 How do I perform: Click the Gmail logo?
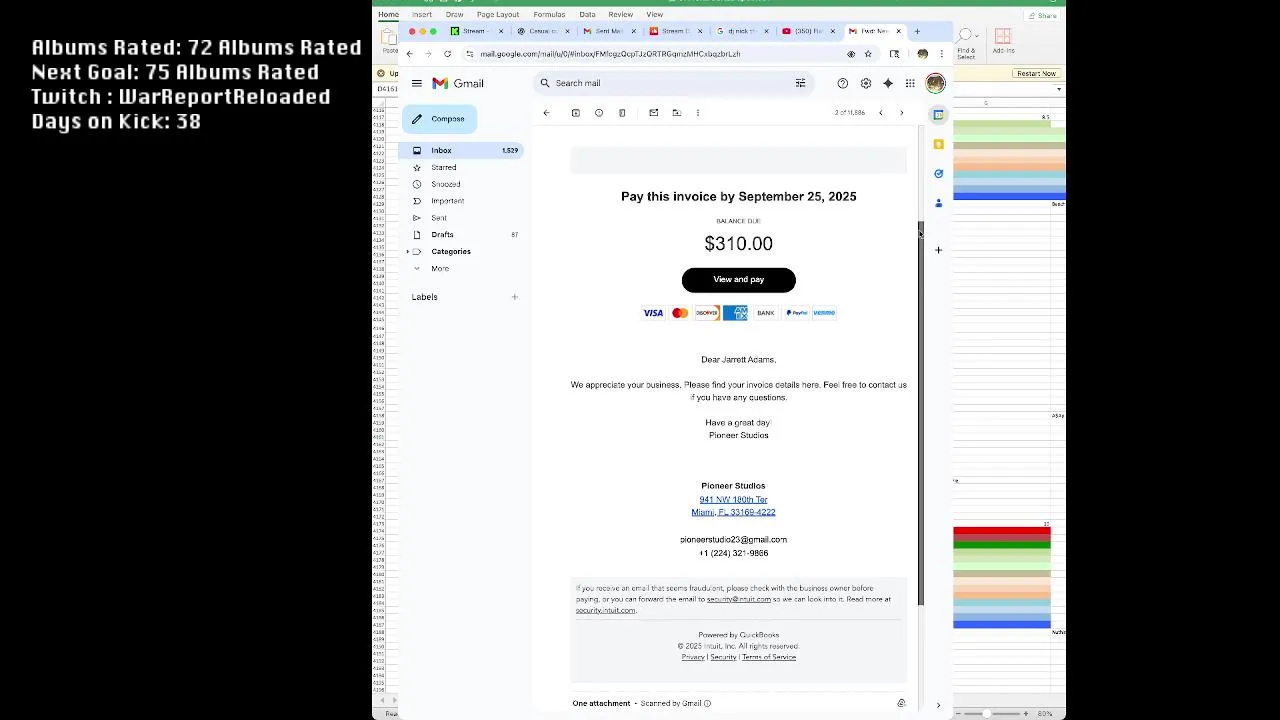pyautogui.click(x=458, y=84)
